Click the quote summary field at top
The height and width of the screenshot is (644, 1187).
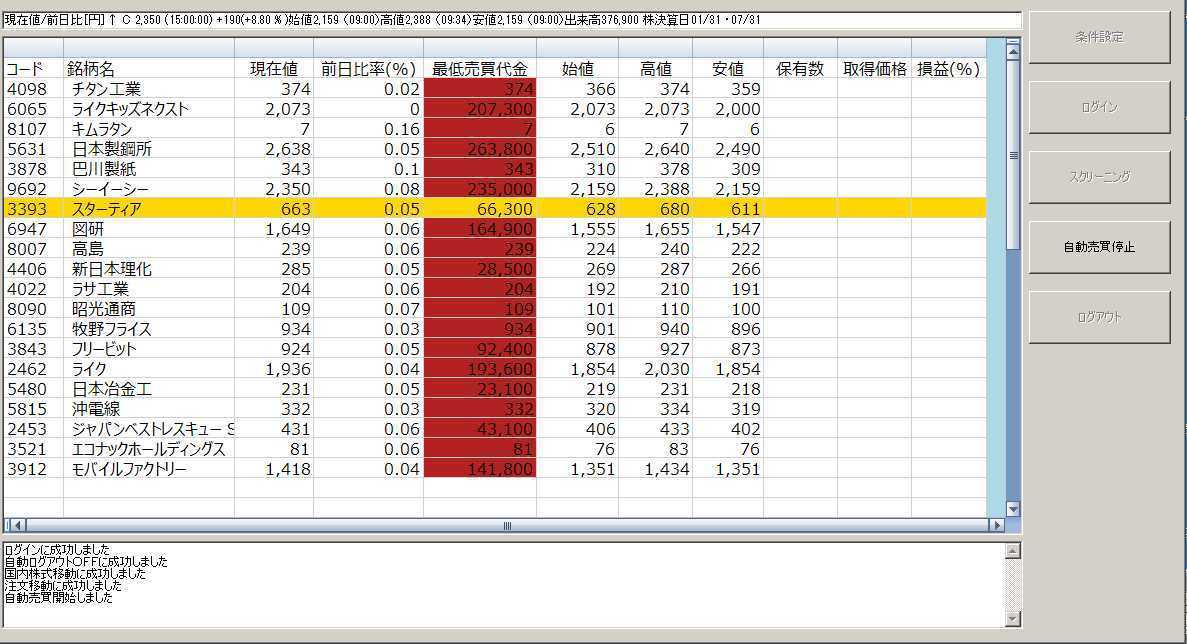click(512, 20)
